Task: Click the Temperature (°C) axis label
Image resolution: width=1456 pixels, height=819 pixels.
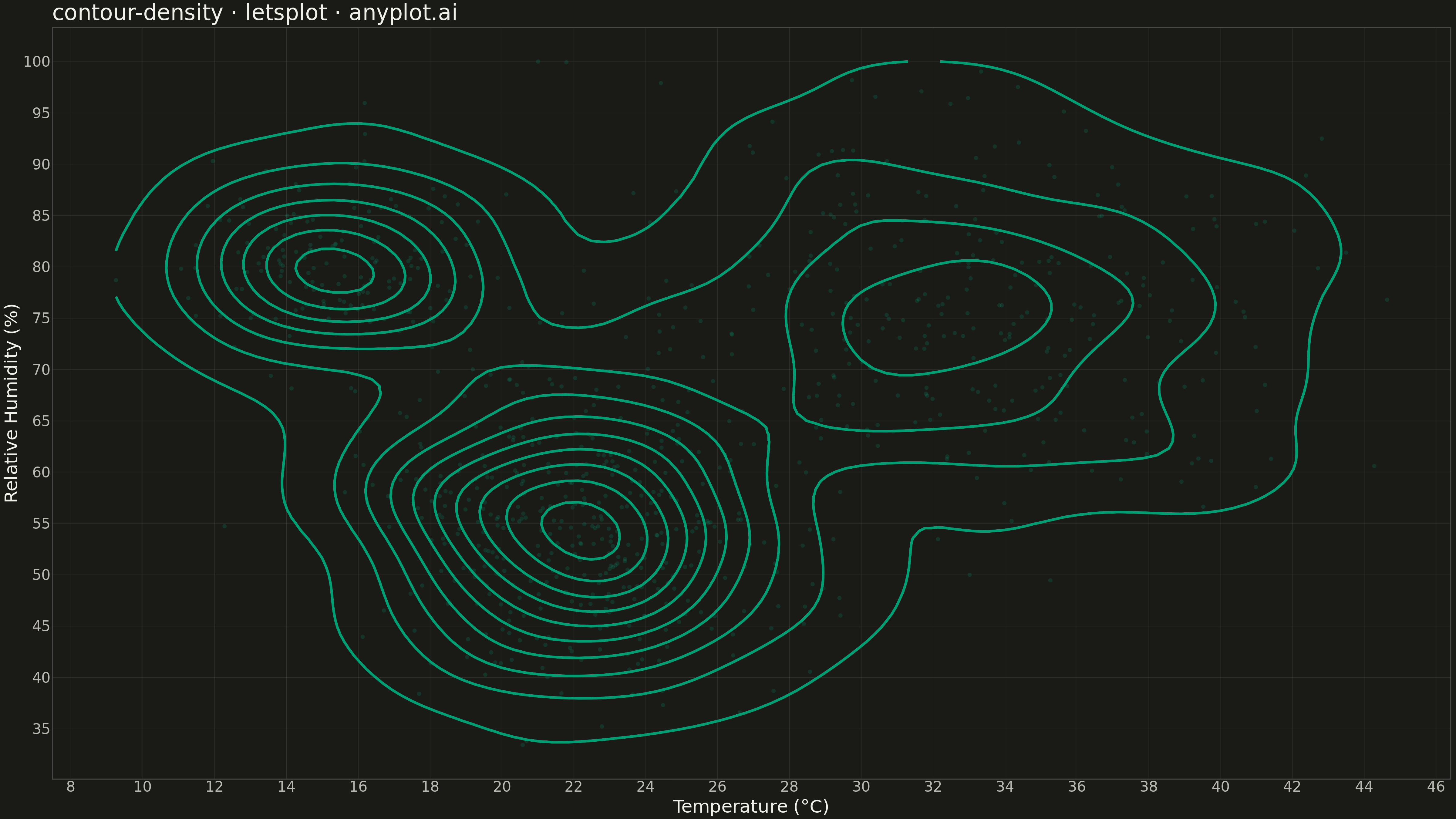Action: point(751,807)
